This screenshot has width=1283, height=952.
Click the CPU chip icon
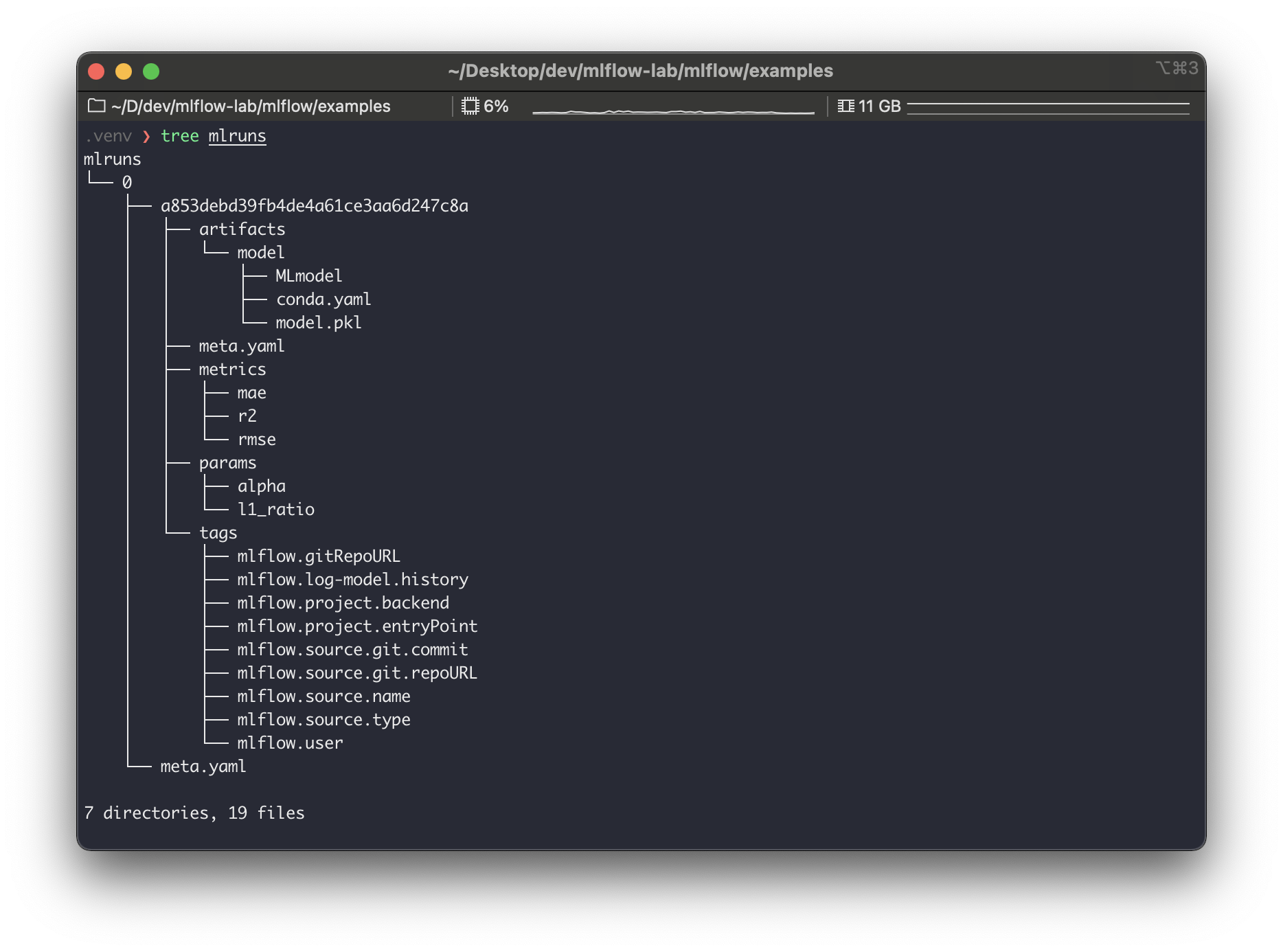pos(470,106)
